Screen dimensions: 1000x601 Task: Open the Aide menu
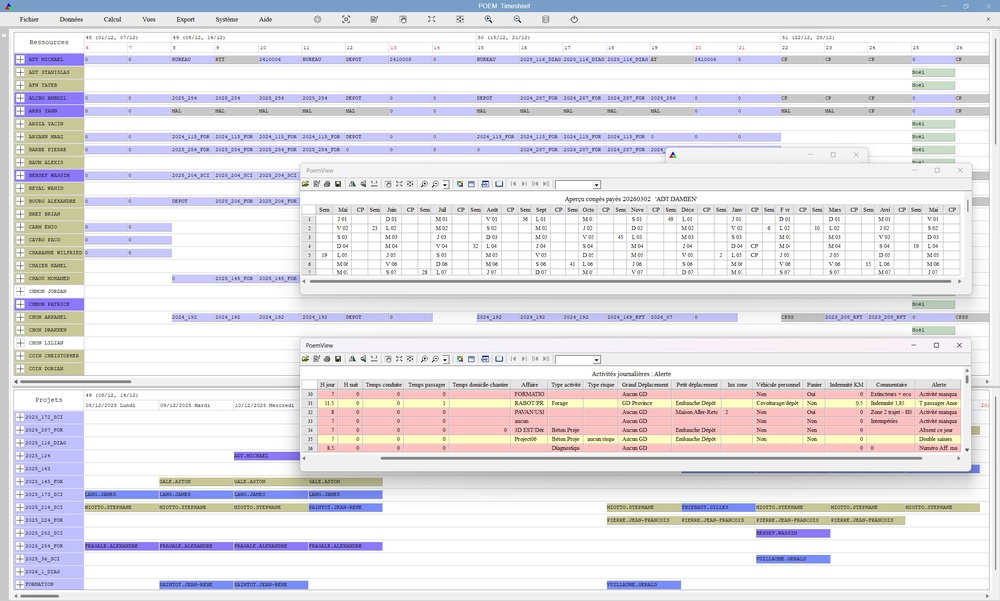pyautogui.click(x=265, y=19)
